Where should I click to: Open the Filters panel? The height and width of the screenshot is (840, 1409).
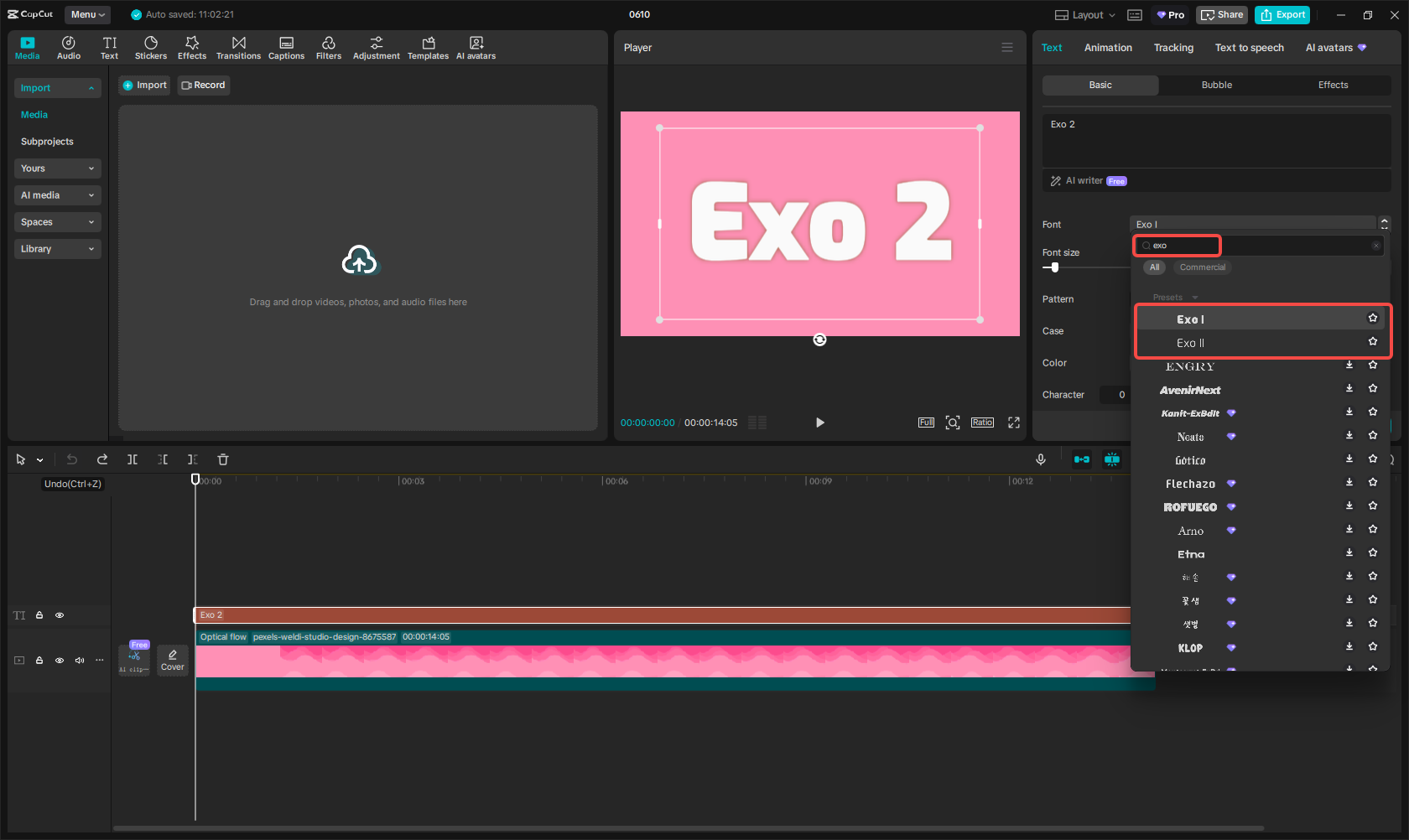pyautogui.click(x=329, y=48)
